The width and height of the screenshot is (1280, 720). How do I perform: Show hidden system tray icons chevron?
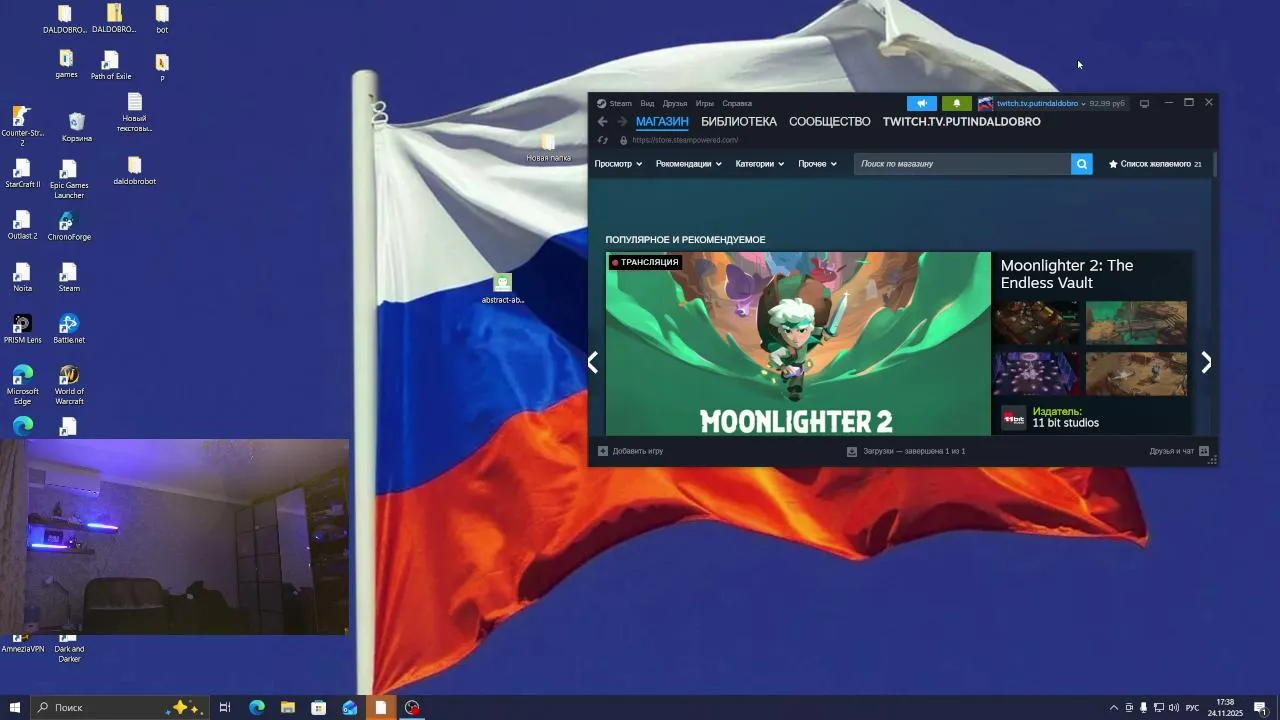tap(1114, 708)
